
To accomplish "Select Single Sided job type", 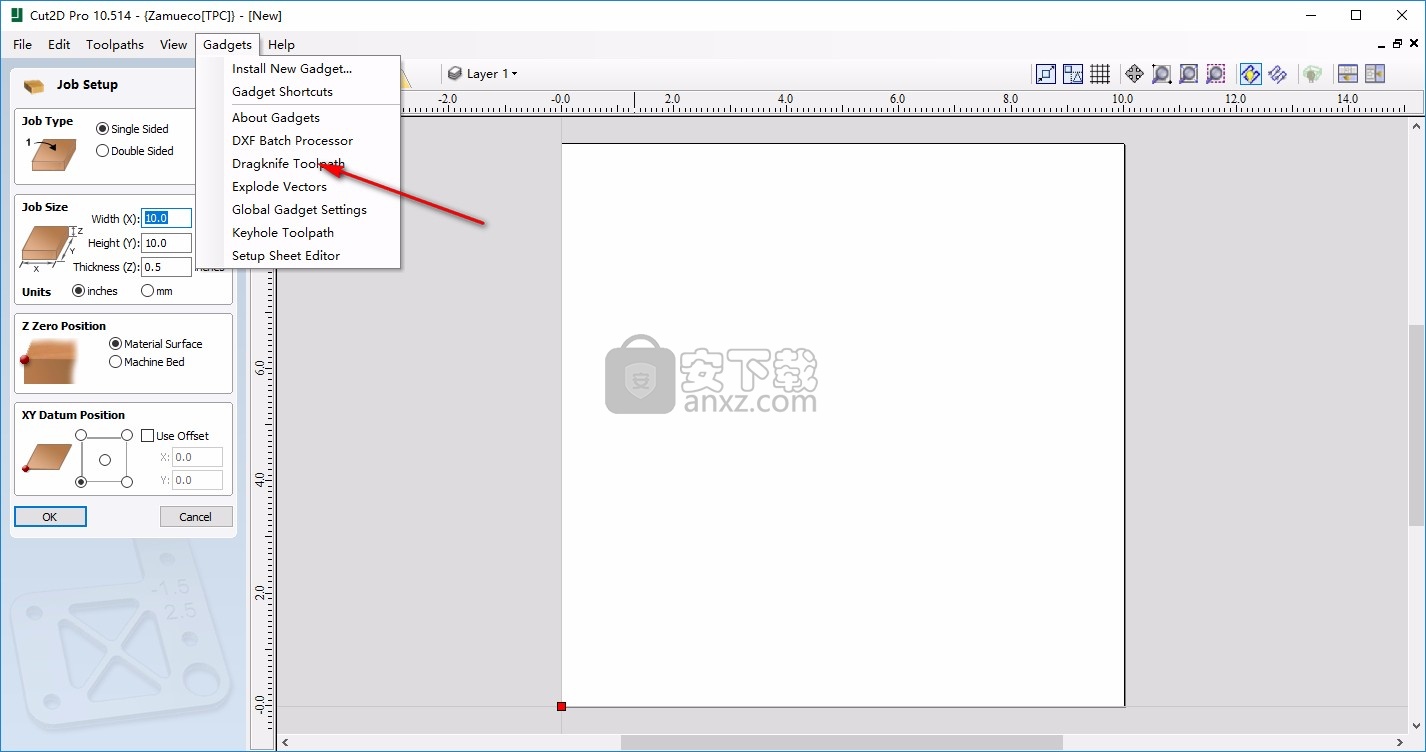I will (102, 129).
